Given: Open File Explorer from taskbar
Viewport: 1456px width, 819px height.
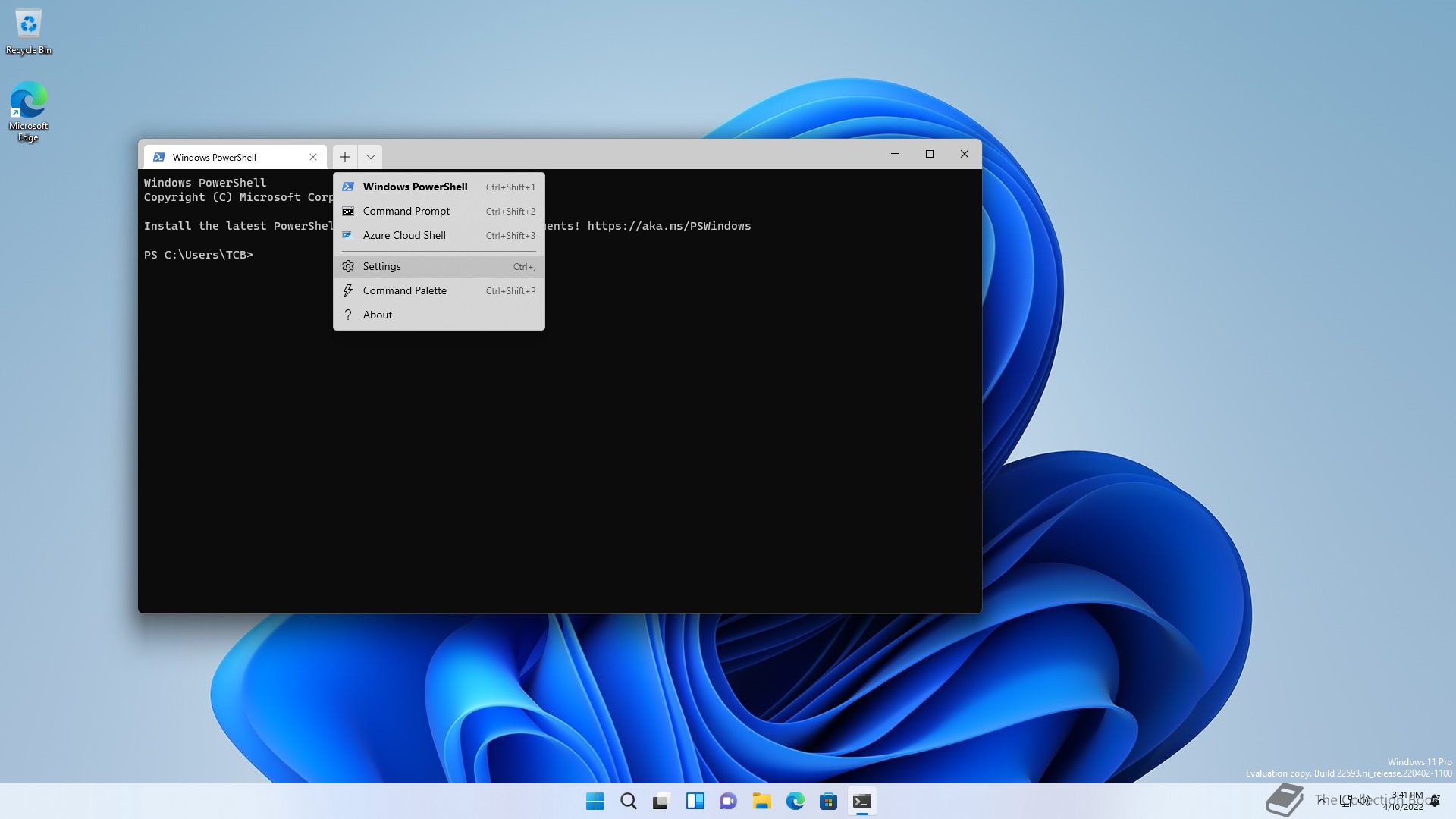Looking at the screenshot, I should point(762,801).
